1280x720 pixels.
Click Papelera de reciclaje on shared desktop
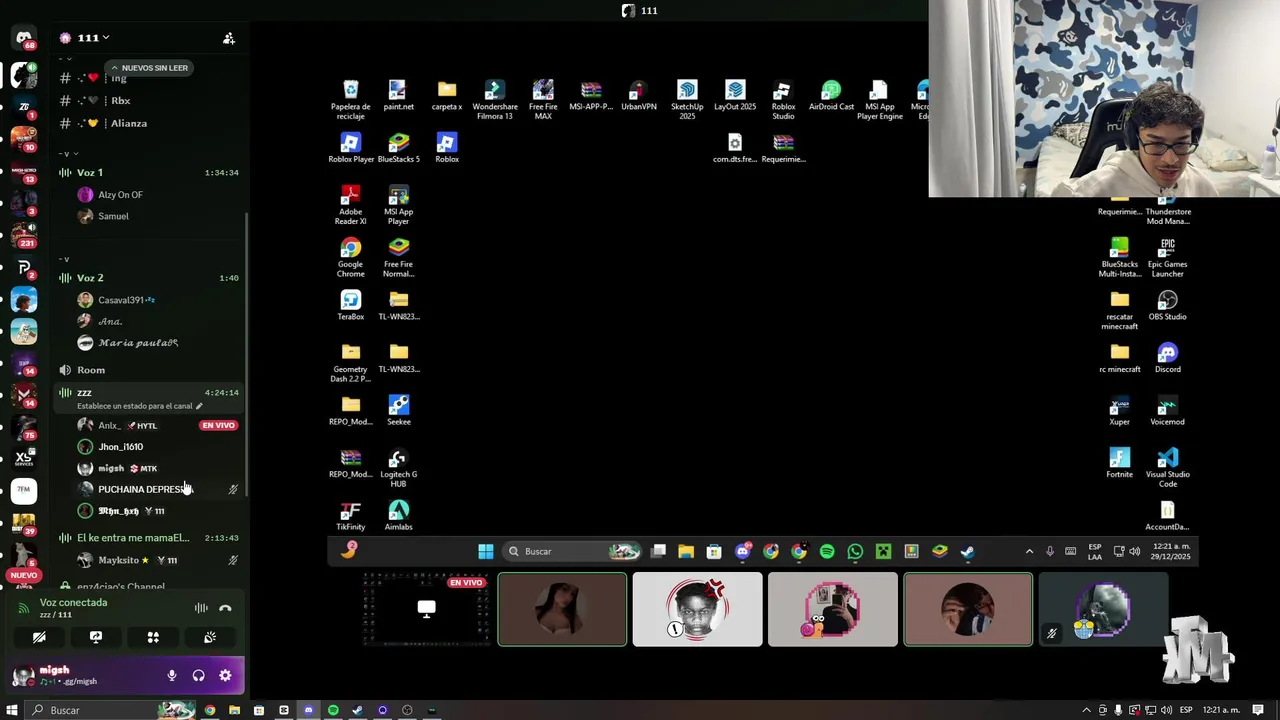(x=350, y=99)
